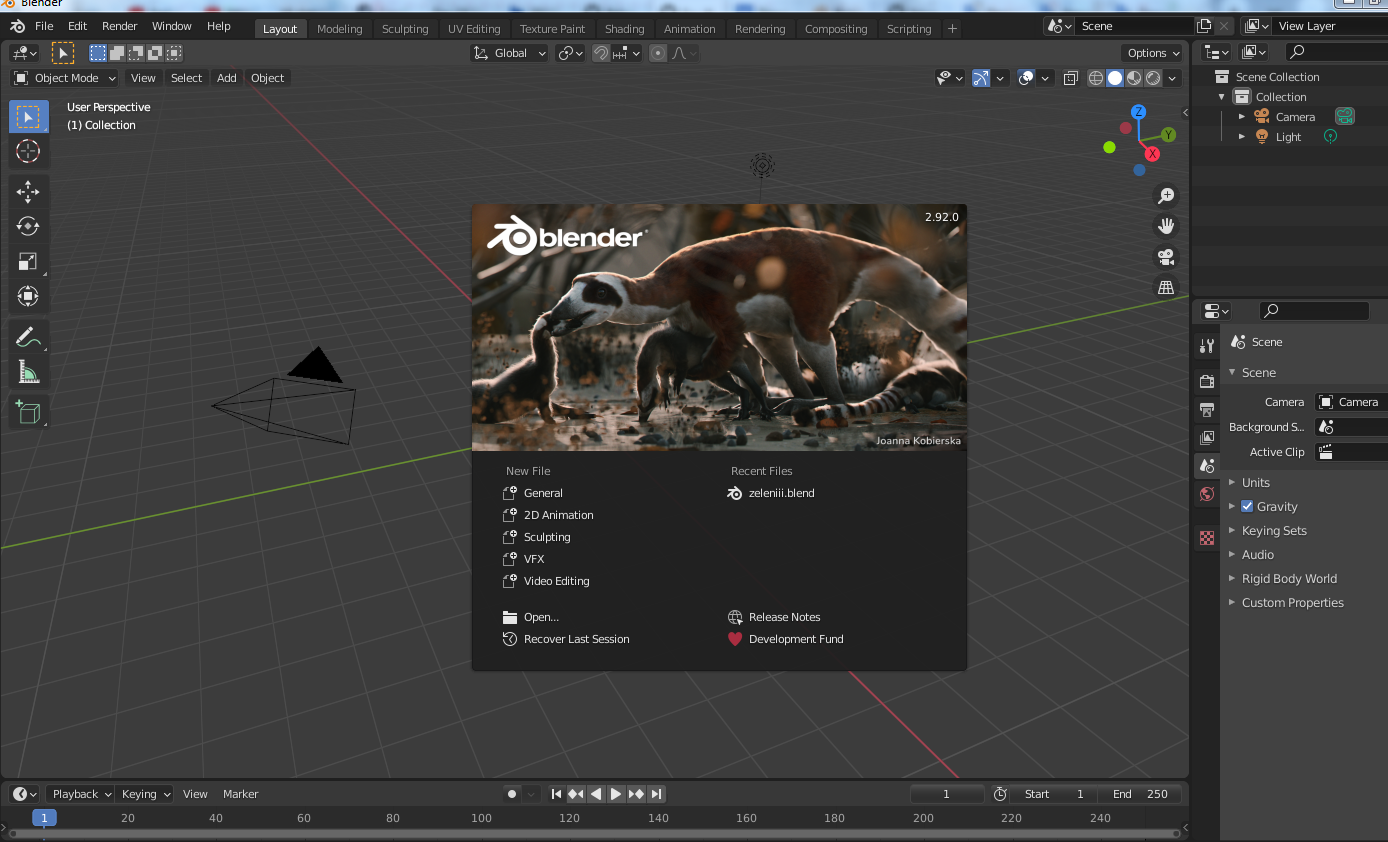Open the Tool properties tab wrench icon
Image resolution: width=1388 pixels, height=842 pixels.
tap(1207, 346)
